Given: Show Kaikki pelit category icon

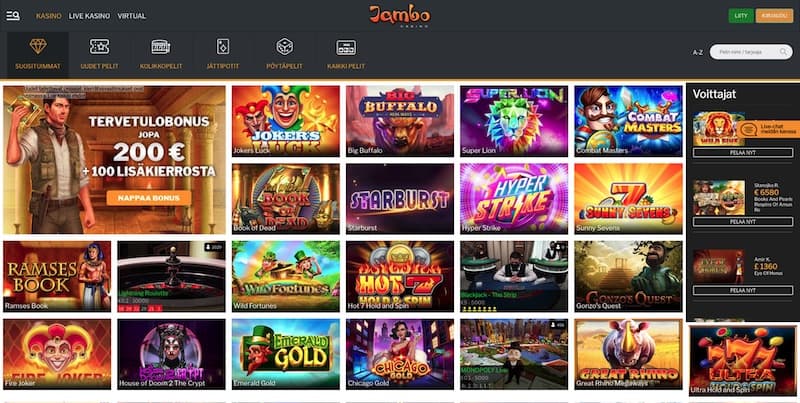Looking at the screenshot, I should coord(346,47).
